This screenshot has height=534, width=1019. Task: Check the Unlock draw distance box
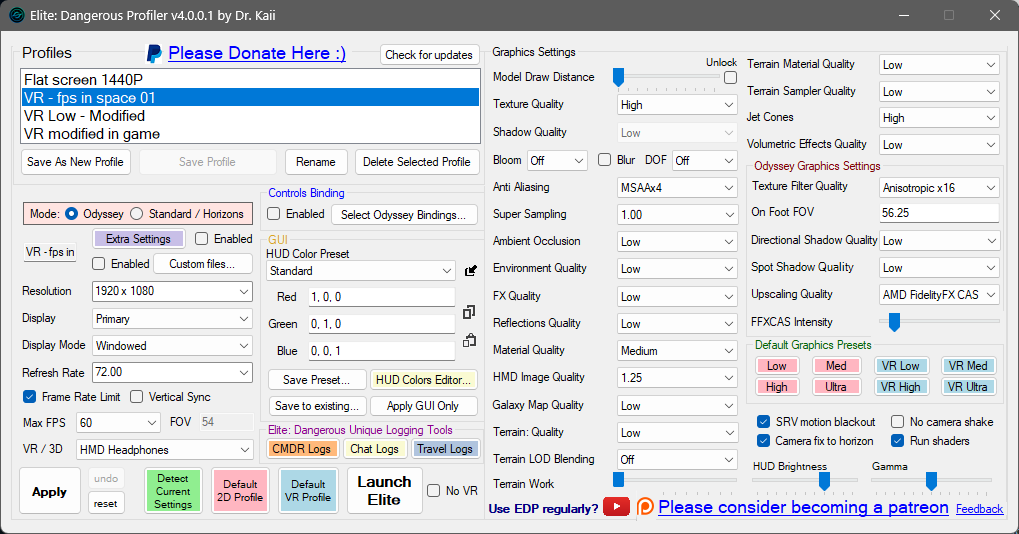click(730, 77)
